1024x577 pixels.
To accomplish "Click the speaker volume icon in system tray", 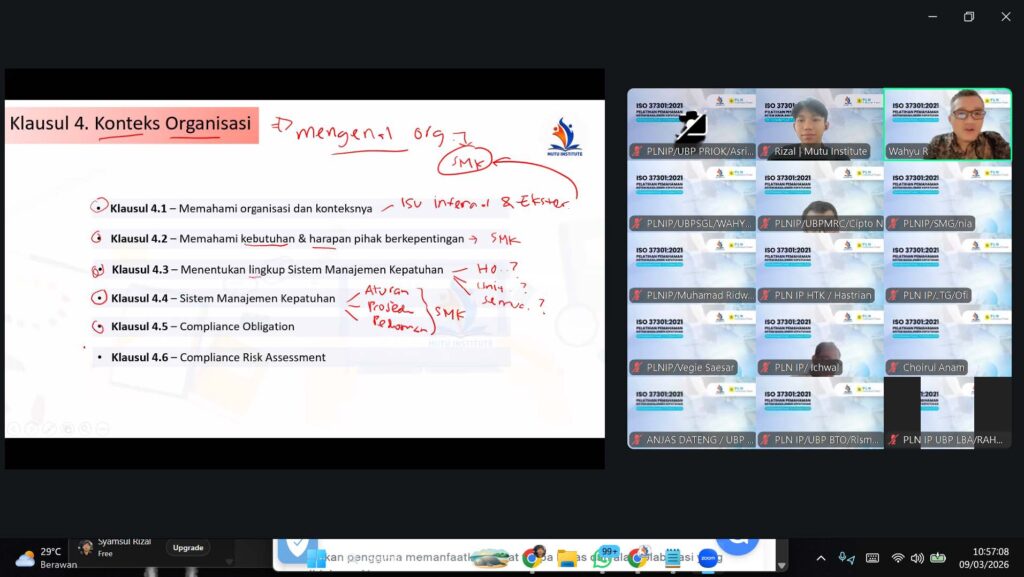I will [917, 558].
